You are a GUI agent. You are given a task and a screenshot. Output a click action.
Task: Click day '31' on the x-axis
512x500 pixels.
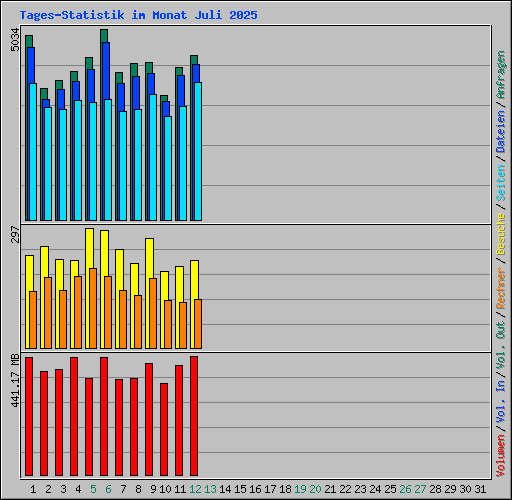click(x=480, y=489)
